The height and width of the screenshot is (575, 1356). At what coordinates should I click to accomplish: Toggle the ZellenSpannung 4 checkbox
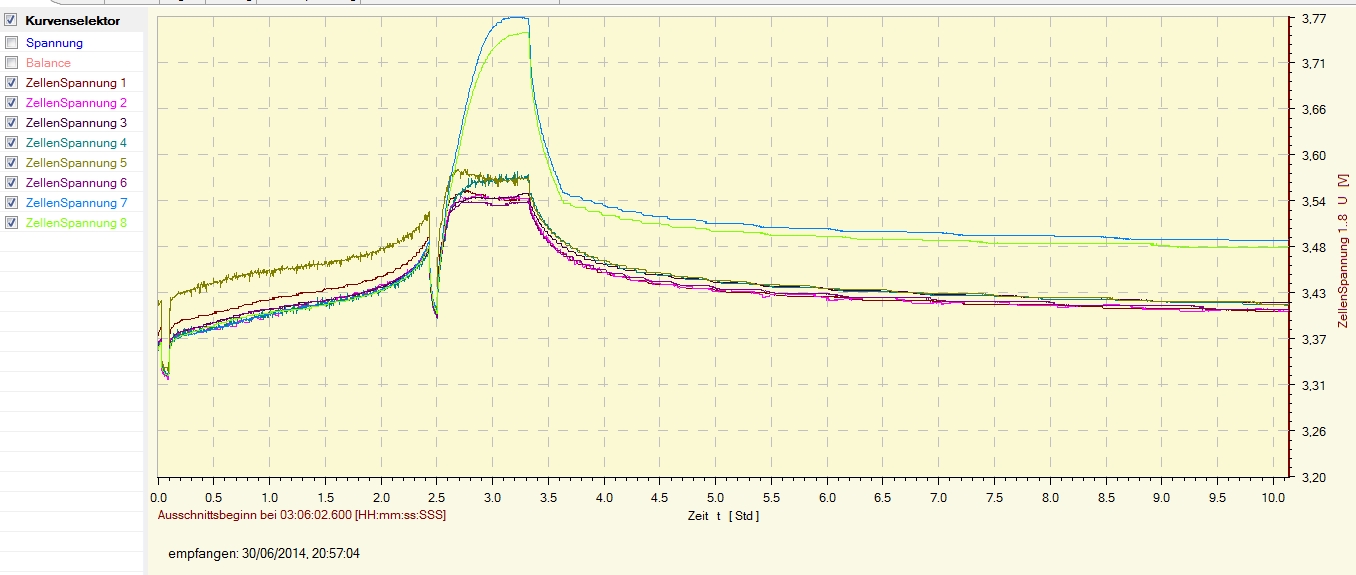coord(11,143)
